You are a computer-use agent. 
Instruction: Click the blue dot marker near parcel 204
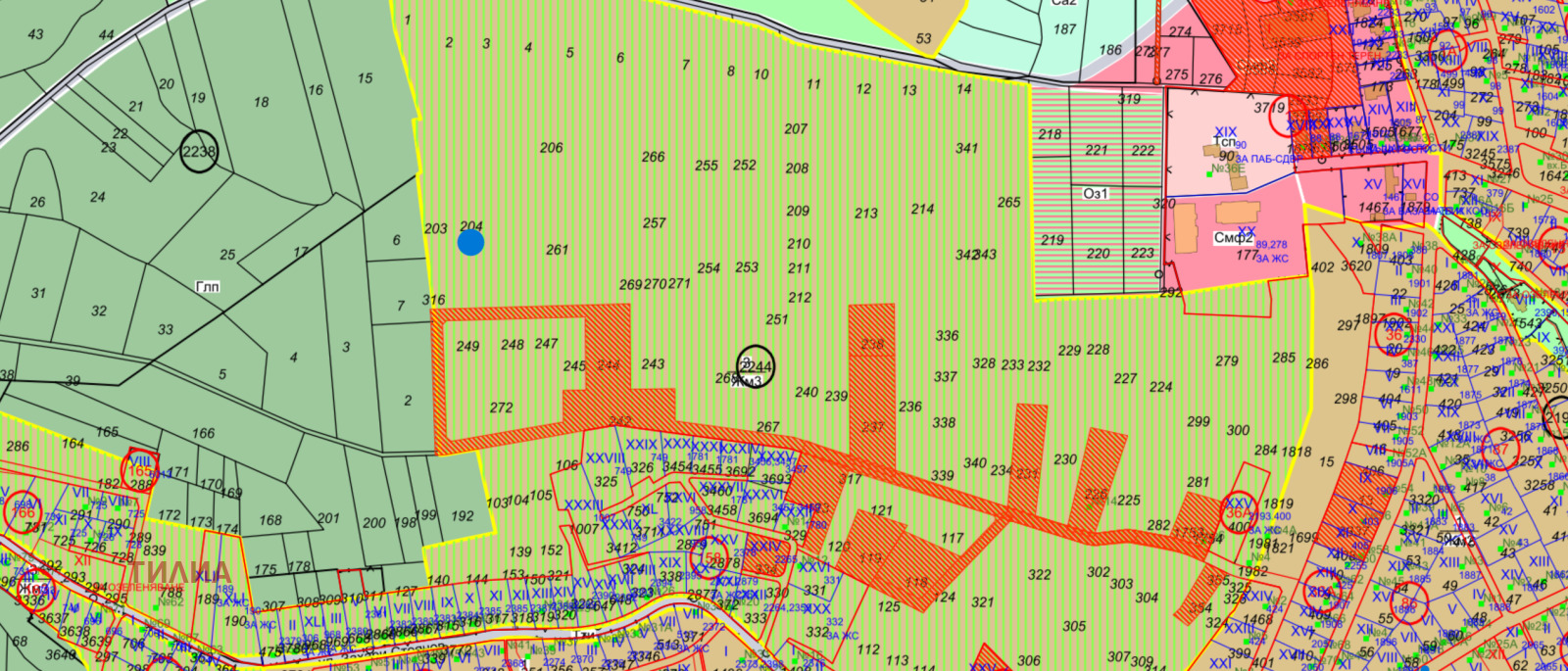(x=470, y=242)
